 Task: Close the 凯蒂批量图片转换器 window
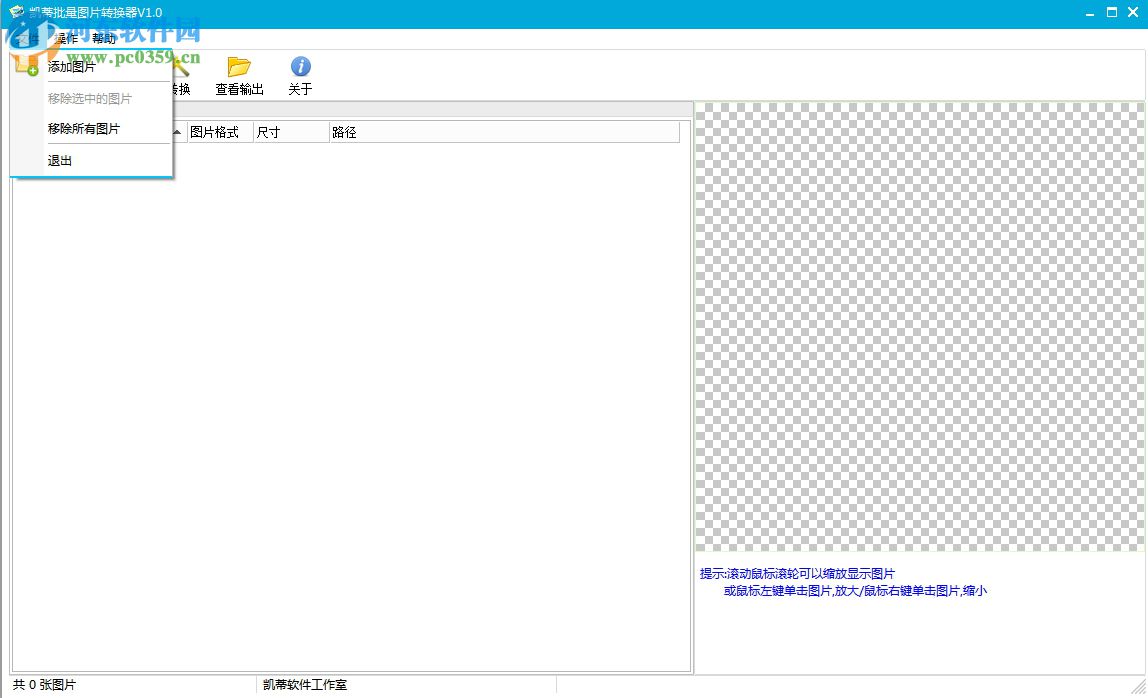click(x=1133, y=12)
